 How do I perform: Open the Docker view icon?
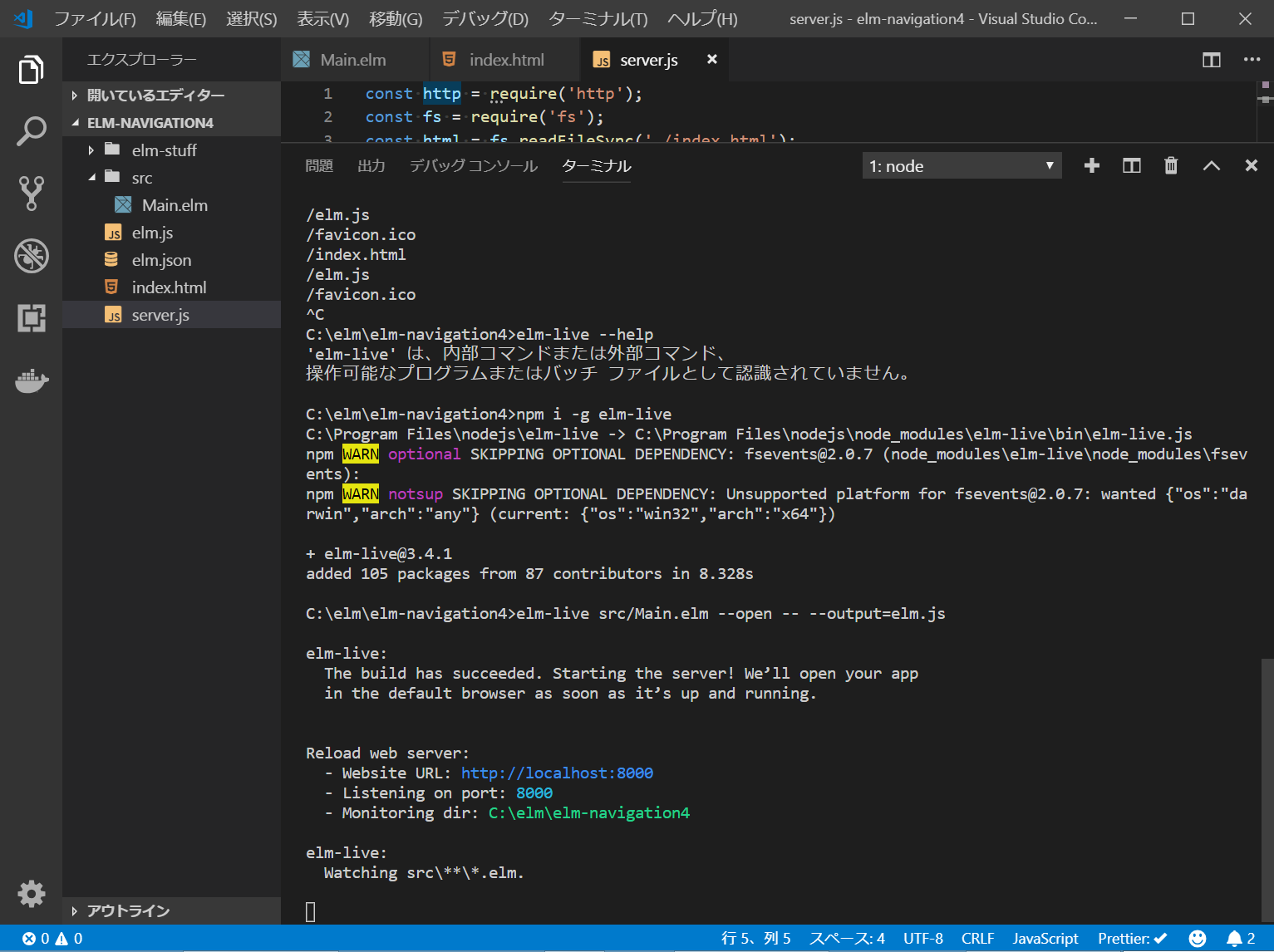(31, 381)
